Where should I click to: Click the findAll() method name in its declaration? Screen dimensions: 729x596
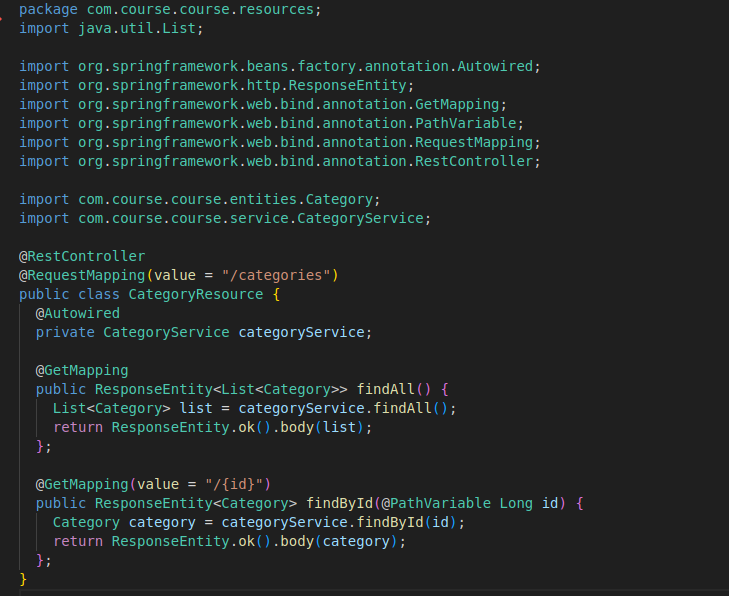pos(385,389)
